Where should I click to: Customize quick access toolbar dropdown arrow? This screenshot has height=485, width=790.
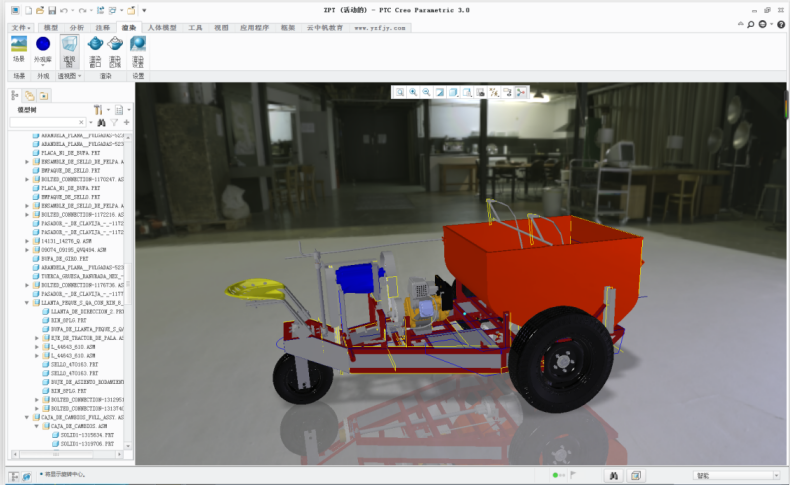click(144, 10)
